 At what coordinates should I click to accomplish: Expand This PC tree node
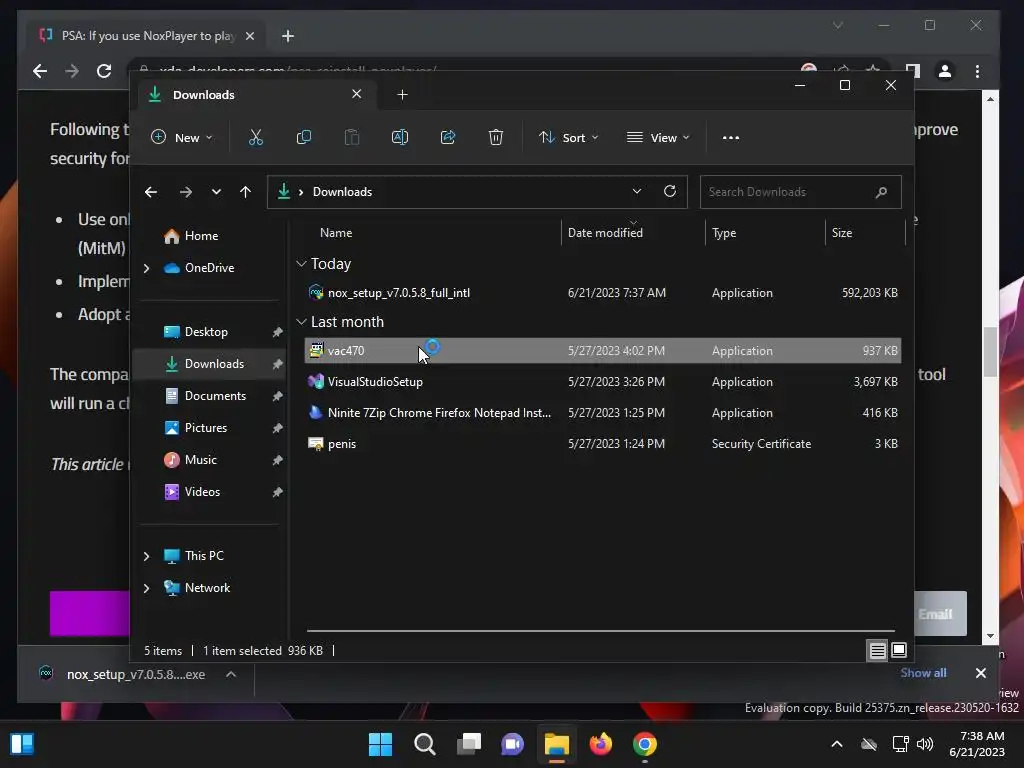click(147, 556)
